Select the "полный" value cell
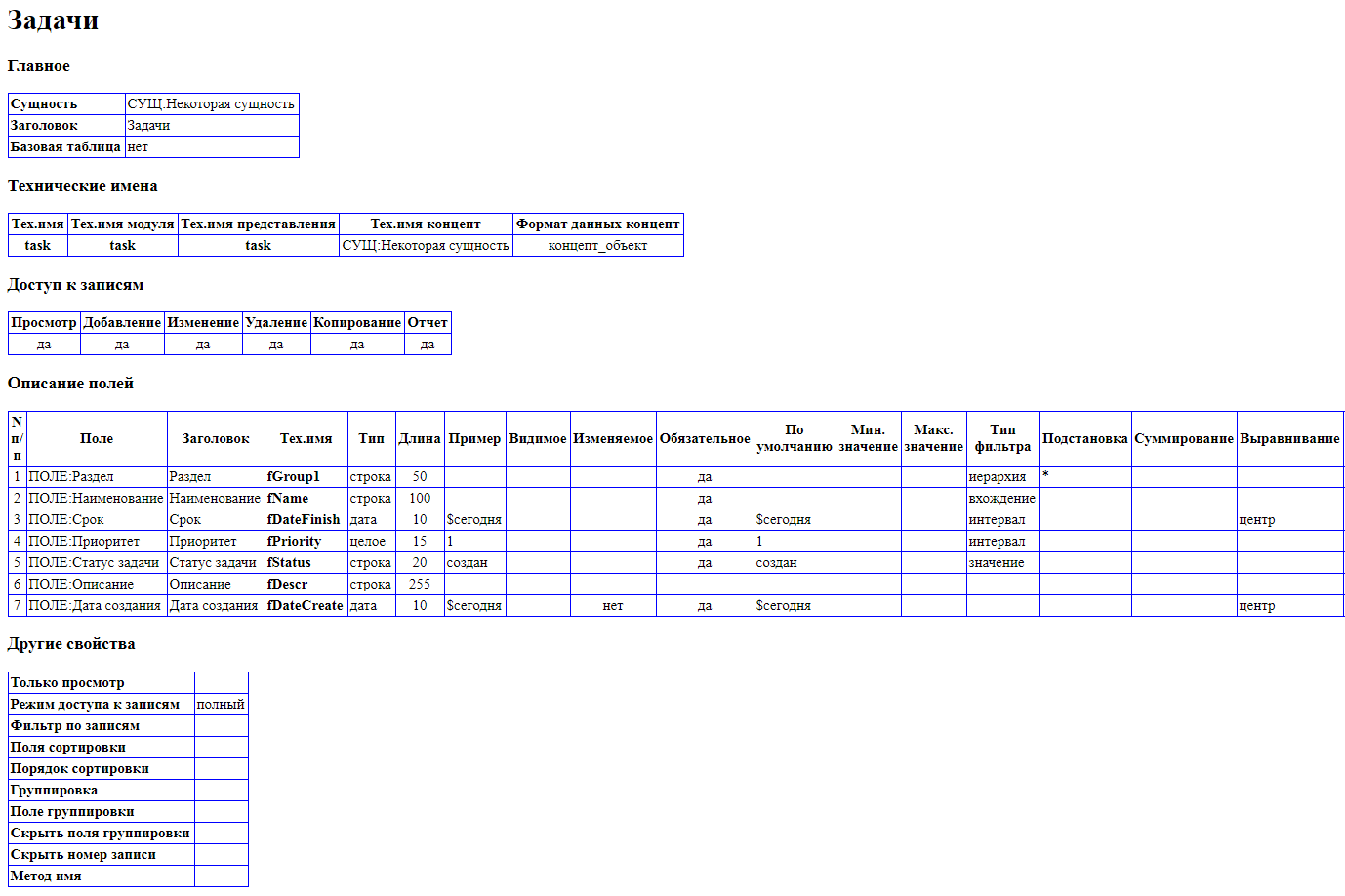This screenshot has width=1345, height=896. [x=222, y=704]
